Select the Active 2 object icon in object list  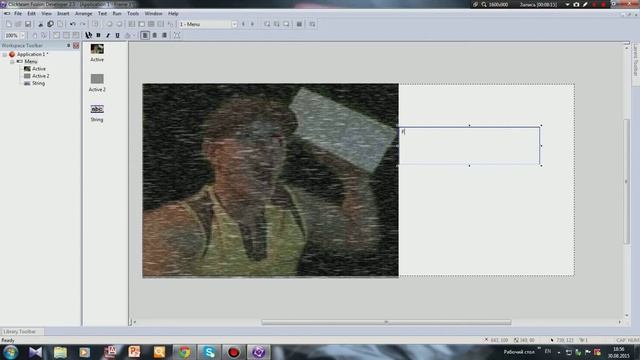pyautogui.click(x=97, y=79)
